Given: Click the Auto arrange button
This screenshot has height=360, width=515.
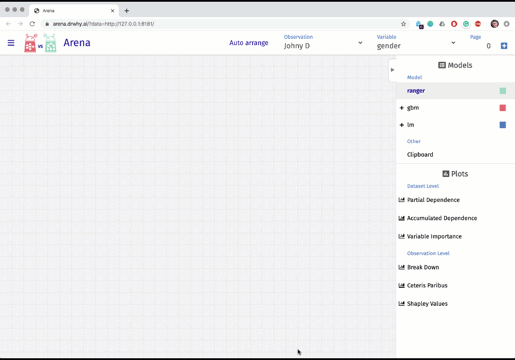Looking at the screenshot, I should coord(249,43).
